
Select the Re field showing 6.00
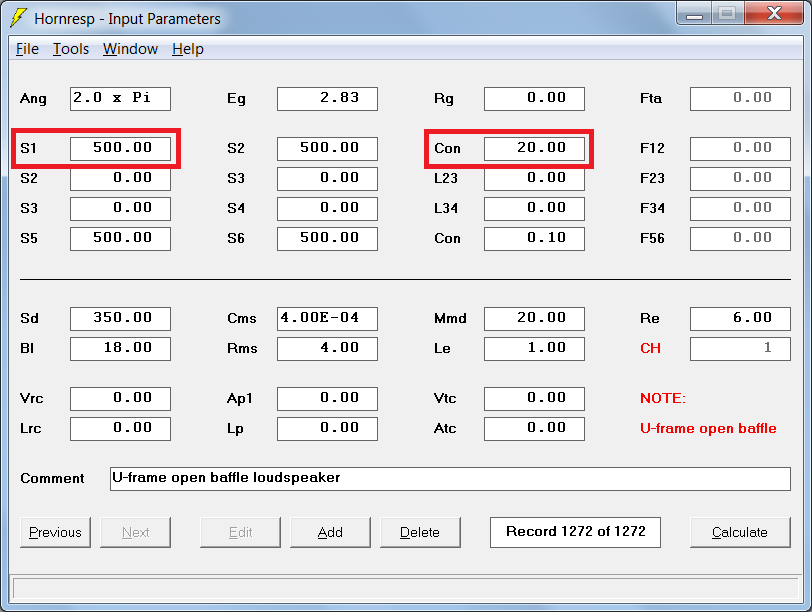point(741,318)
